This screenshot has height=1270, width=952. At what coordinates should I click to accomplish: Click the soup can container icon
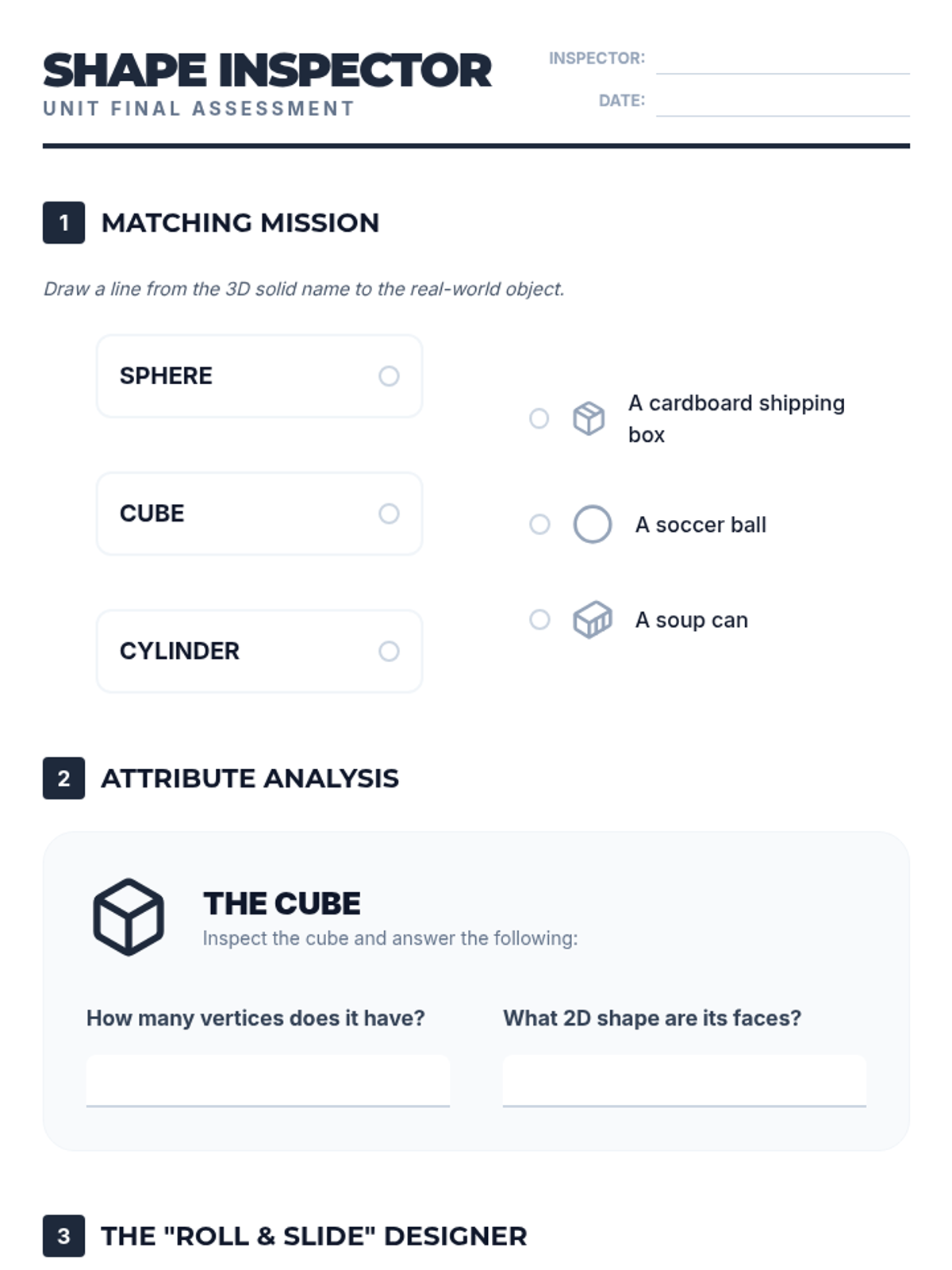tap(593, 620)
